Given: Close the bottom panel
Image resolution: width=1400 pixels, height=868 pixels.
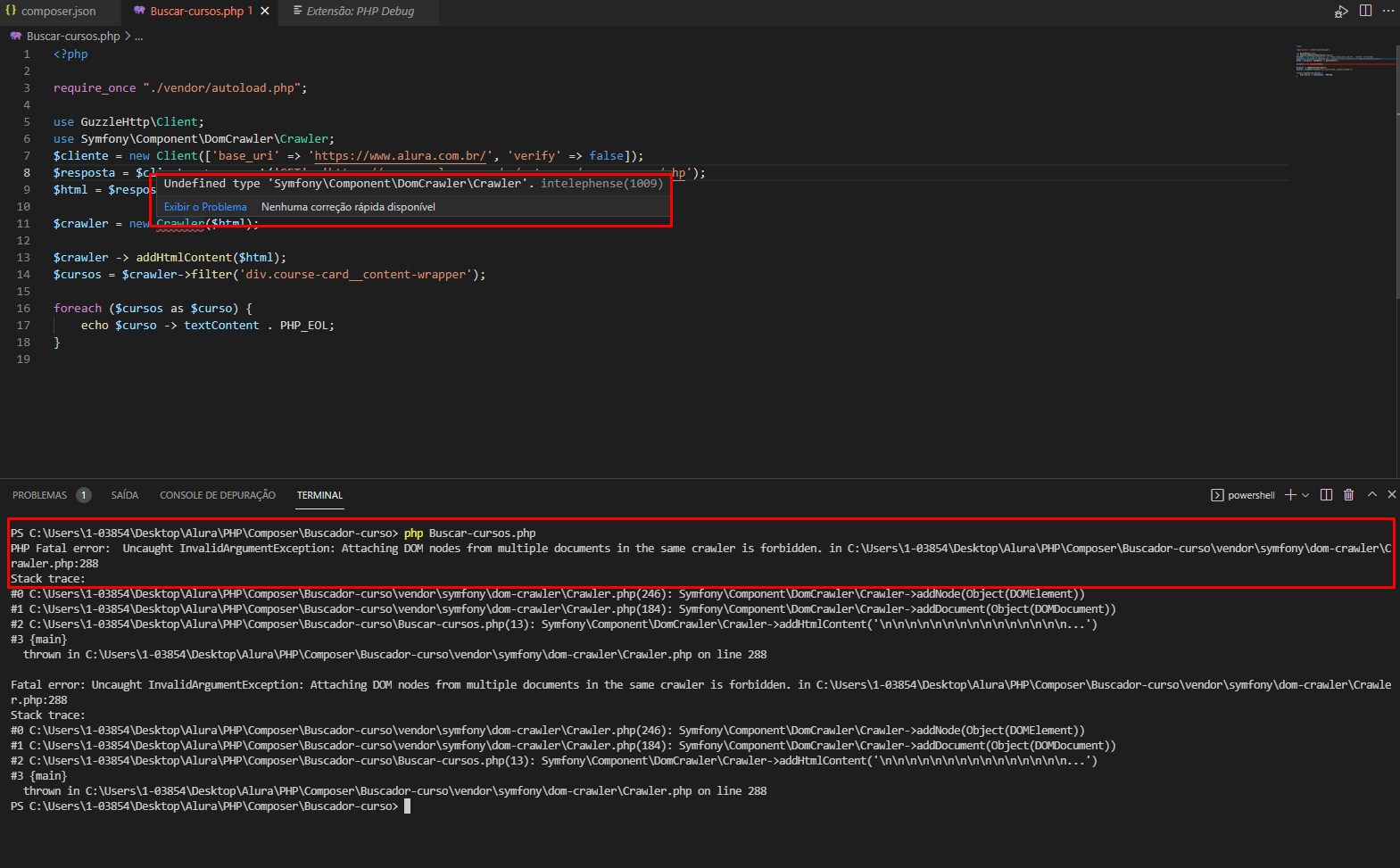Looking at the screenshot, I should 1392,494.
